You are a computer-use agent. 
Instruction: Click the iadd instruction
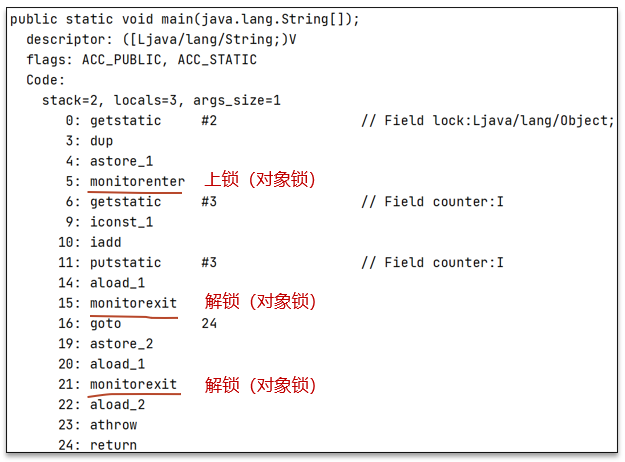(105, 242)
